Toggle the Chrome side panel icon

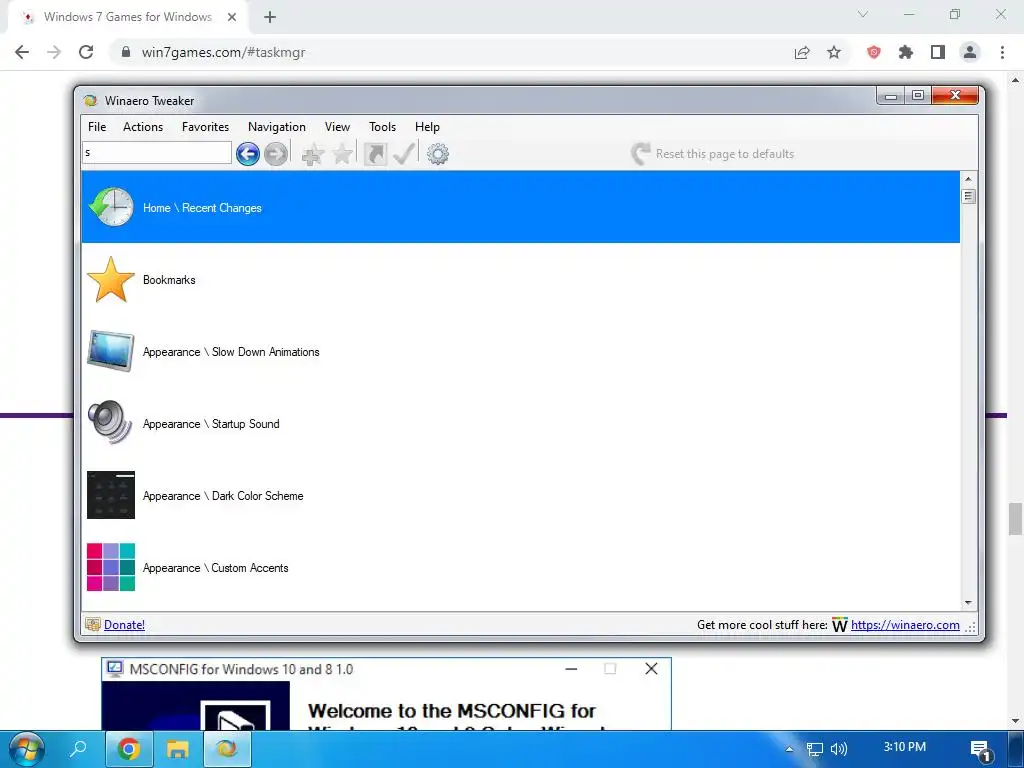(938, 52)
